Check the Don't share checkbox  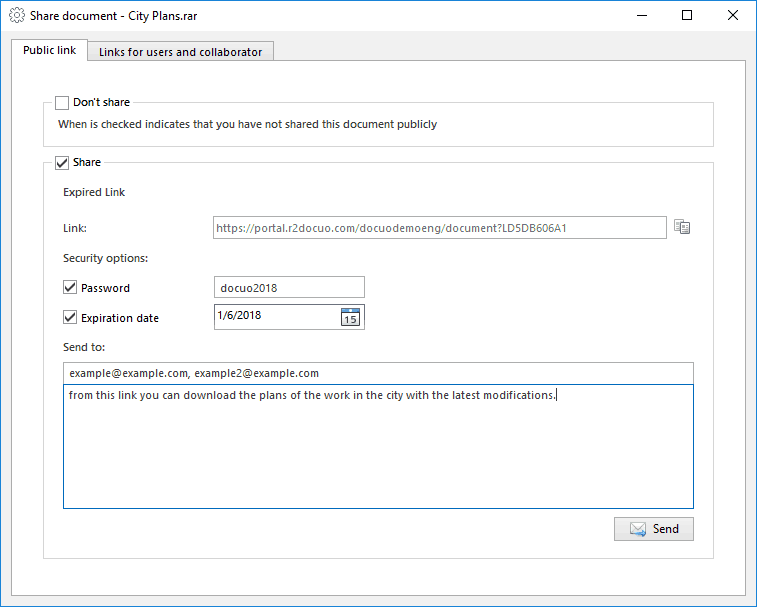62,102
